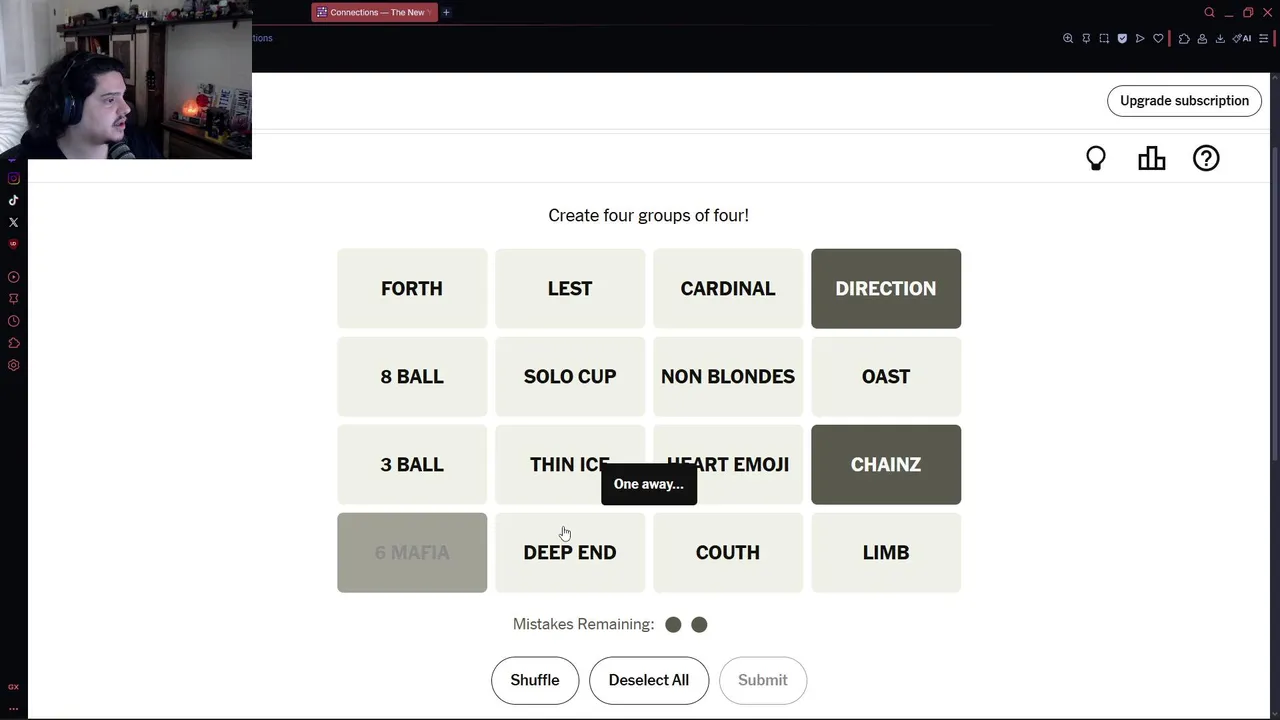Open the hints lightbulb icon
The image size is (1280, 720).
[1096, 158]
